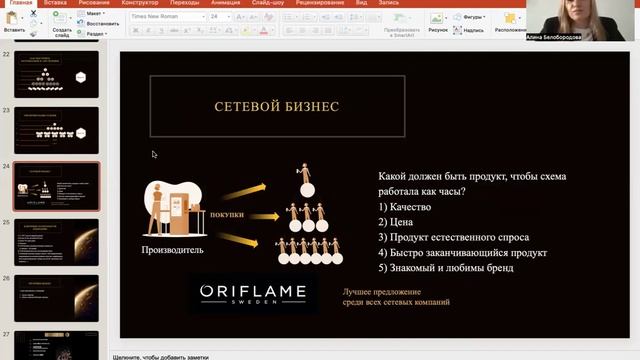Click the Line spacing icon

(x=354, y=17)
